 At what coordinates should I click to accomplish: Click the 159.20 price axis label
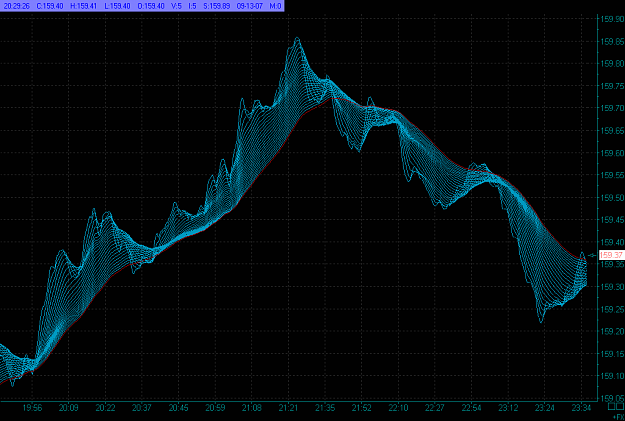coord(612,332)
